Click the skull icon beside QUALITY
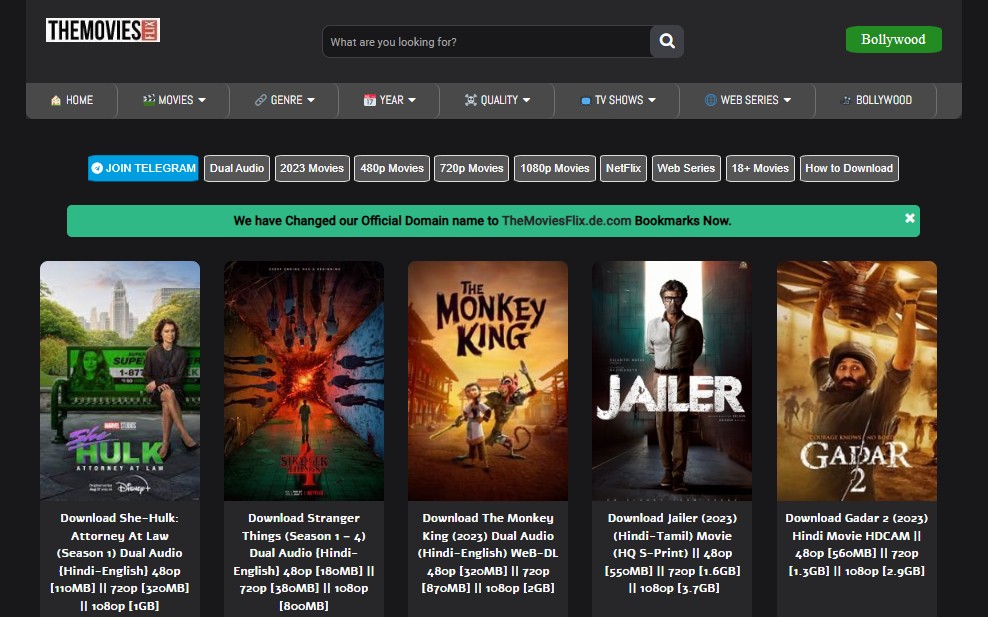 [x=471, y=100]
